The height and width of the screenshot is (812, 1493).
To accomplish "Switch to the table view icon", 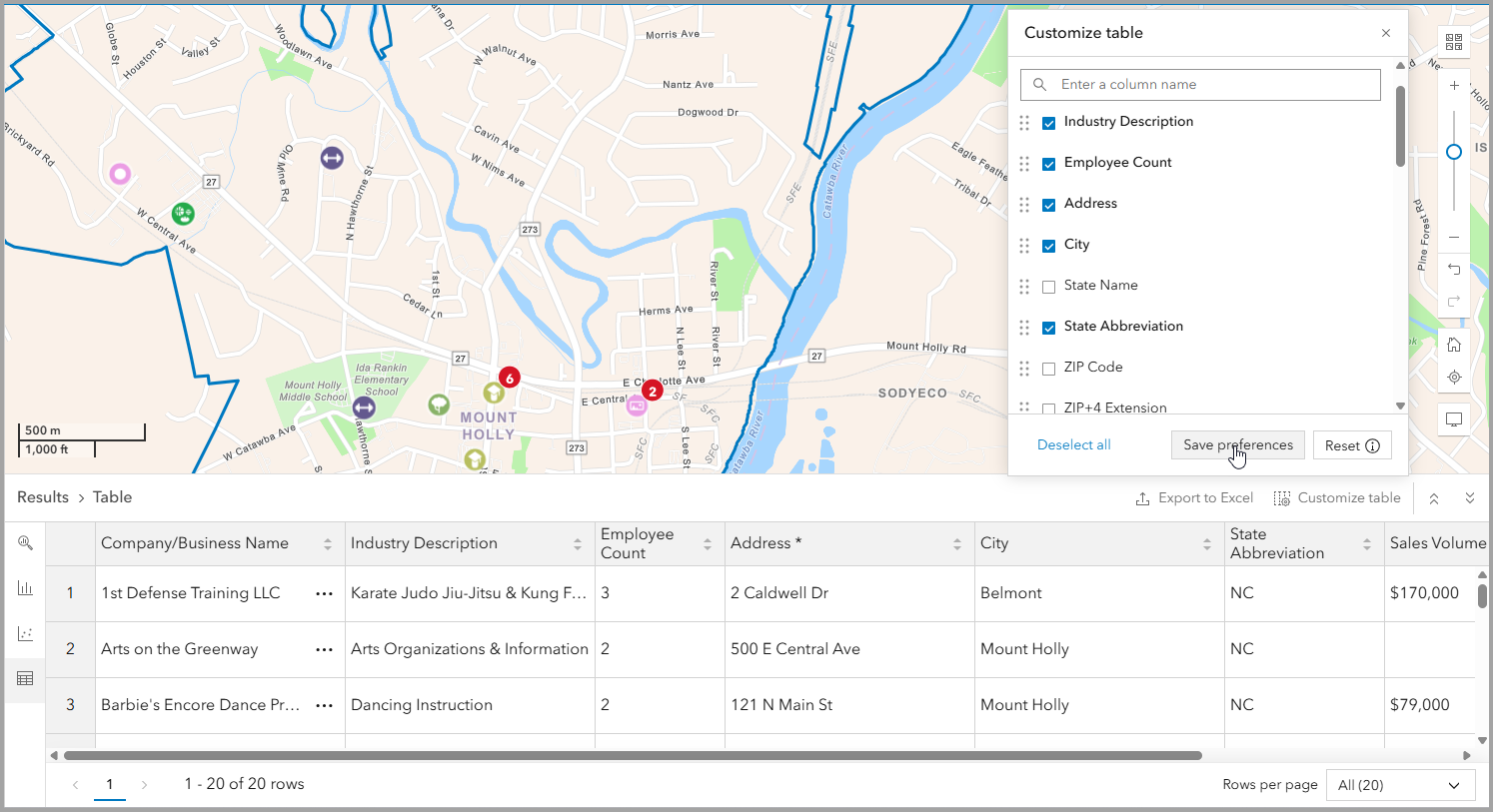I will [25, 679].
